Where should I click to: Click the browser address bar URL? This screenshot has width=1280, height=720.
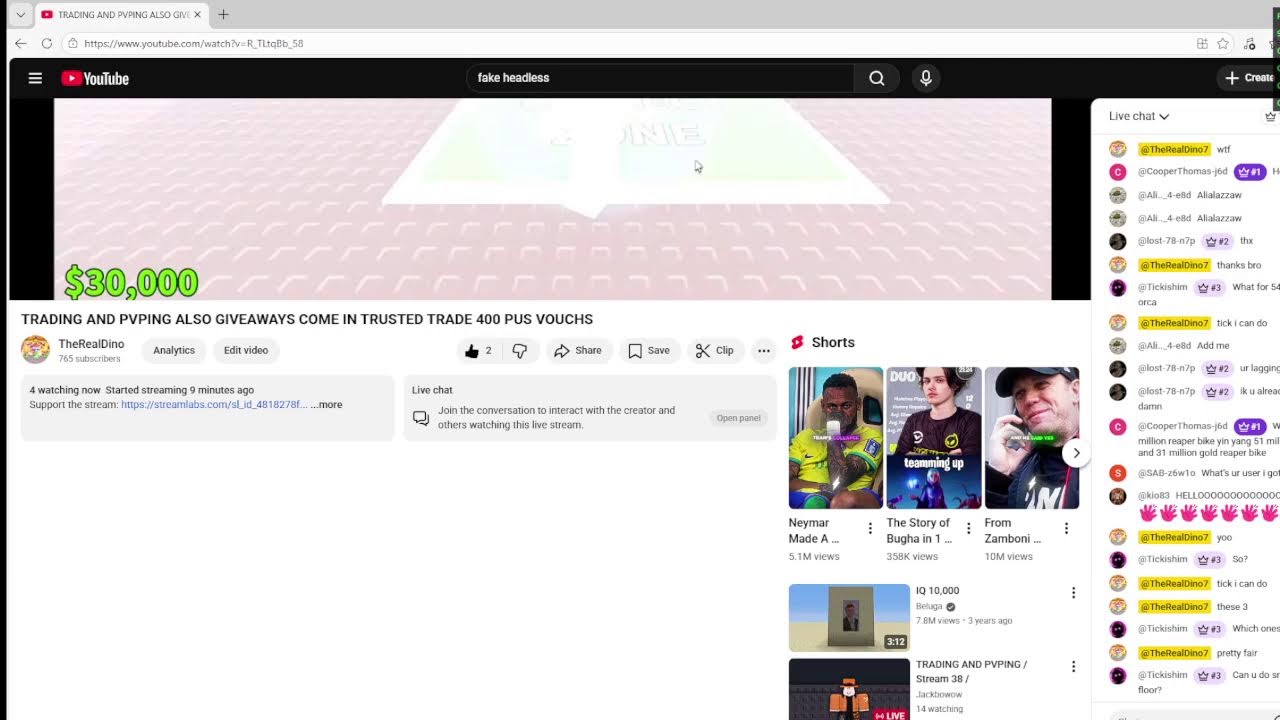[x=194, y=43]
